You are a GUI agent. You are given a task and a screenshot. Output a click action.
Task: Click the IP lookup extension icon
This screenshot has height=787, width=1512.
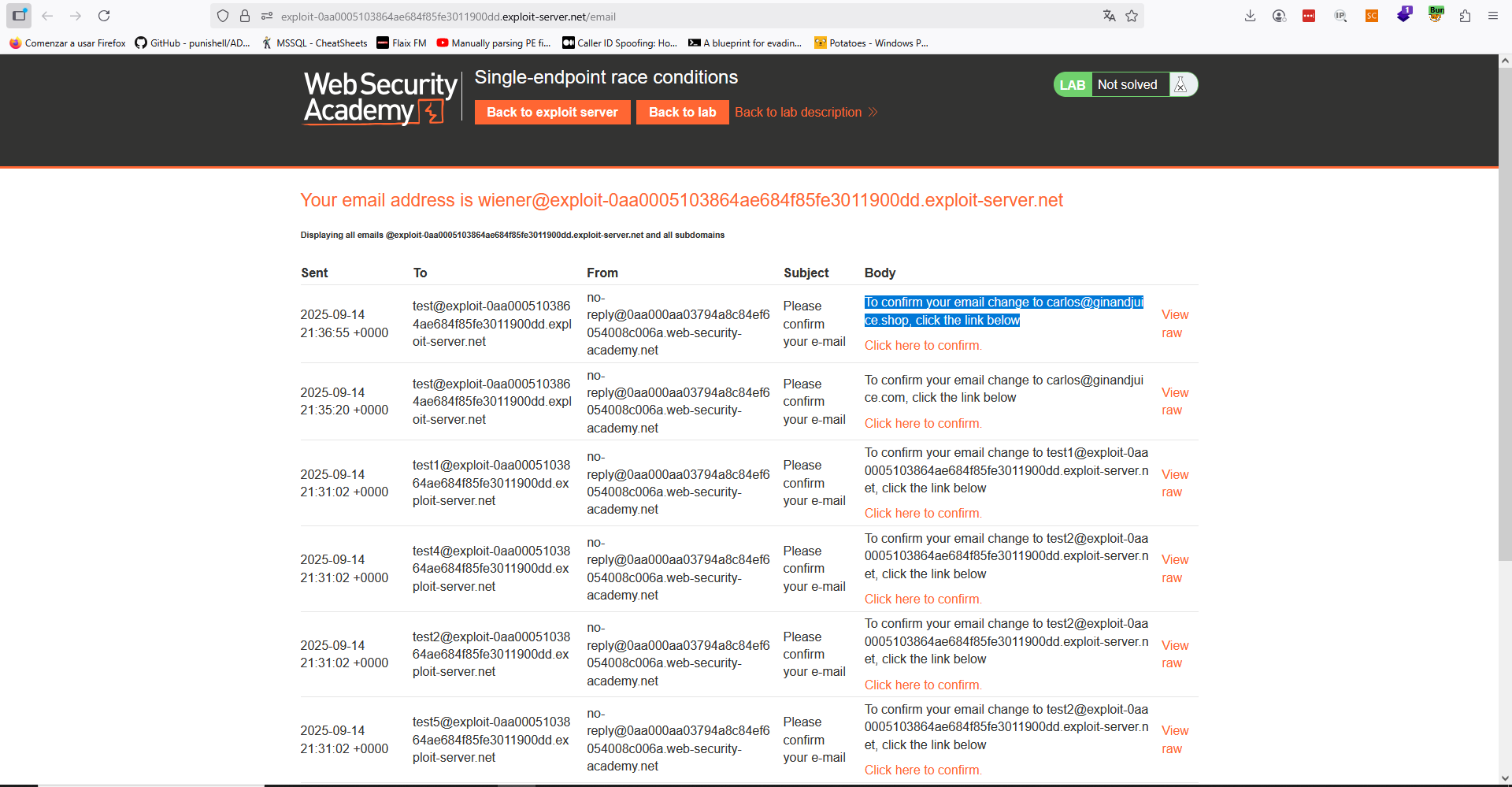[x=1340, y=16]
